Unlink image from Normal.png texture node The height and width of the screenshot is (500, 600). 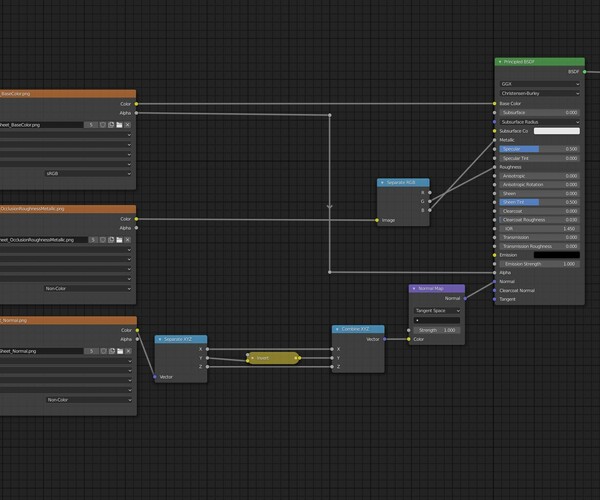pyautogui.click(x=128, y=351)
